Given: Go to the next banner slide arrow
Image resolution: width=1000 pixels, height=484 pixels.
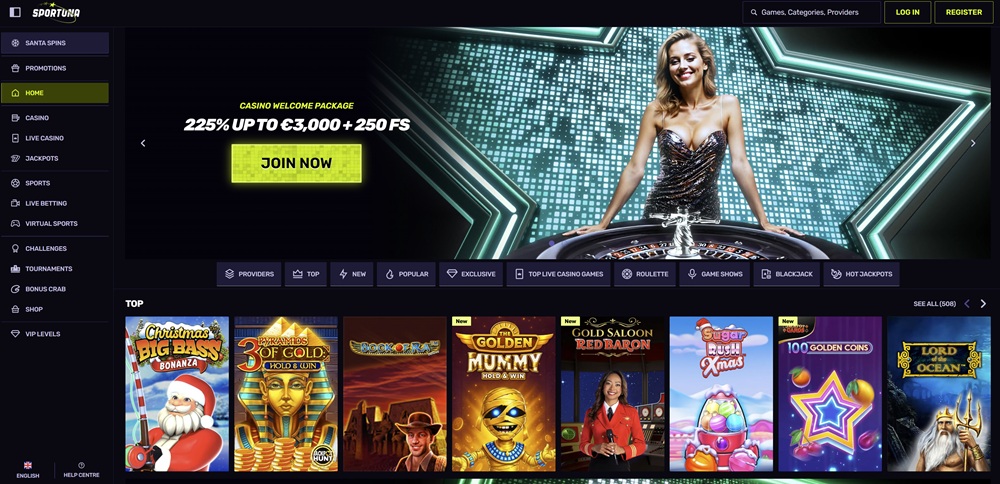Looking at the screenshot, I should [973, 143].
